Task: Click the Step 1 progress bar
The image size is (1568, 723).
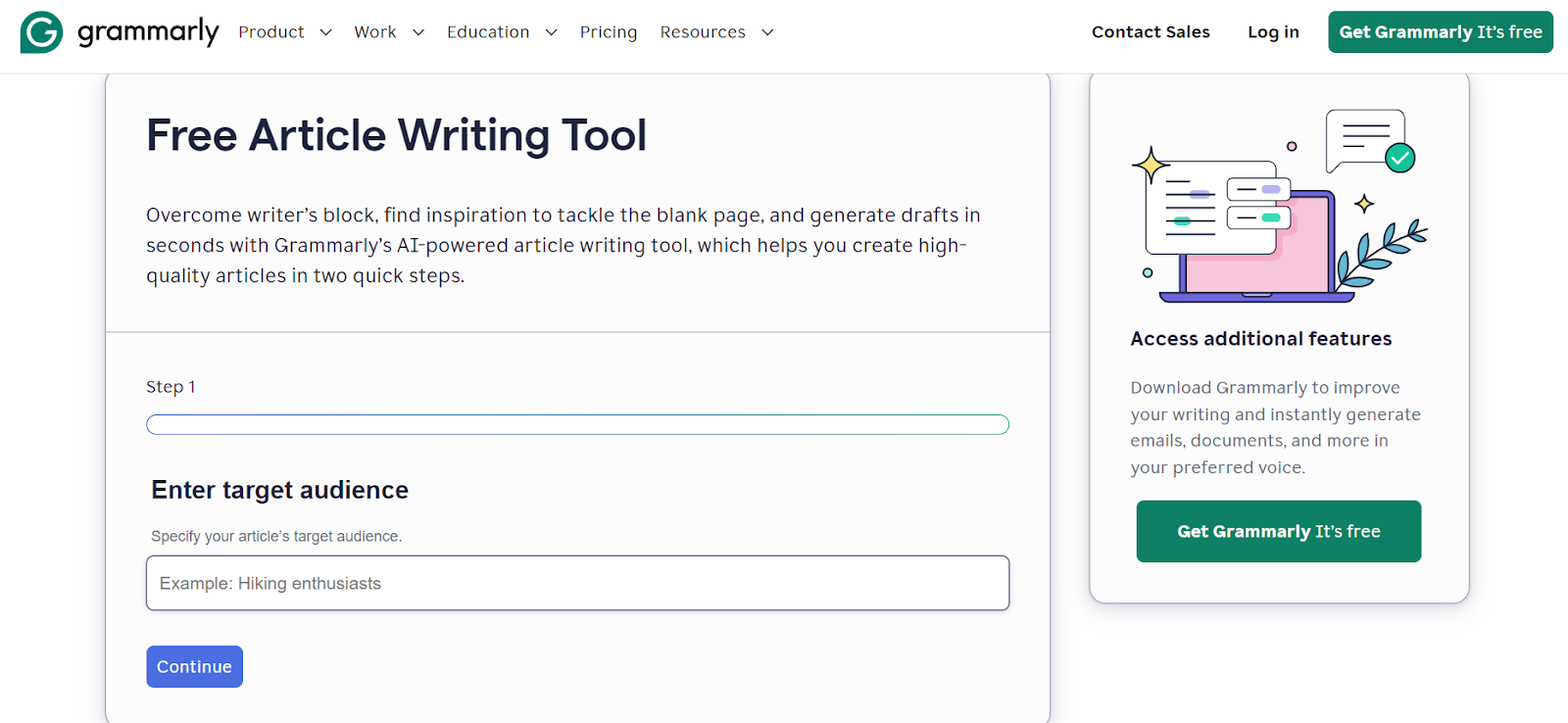Action: [577, 424]
